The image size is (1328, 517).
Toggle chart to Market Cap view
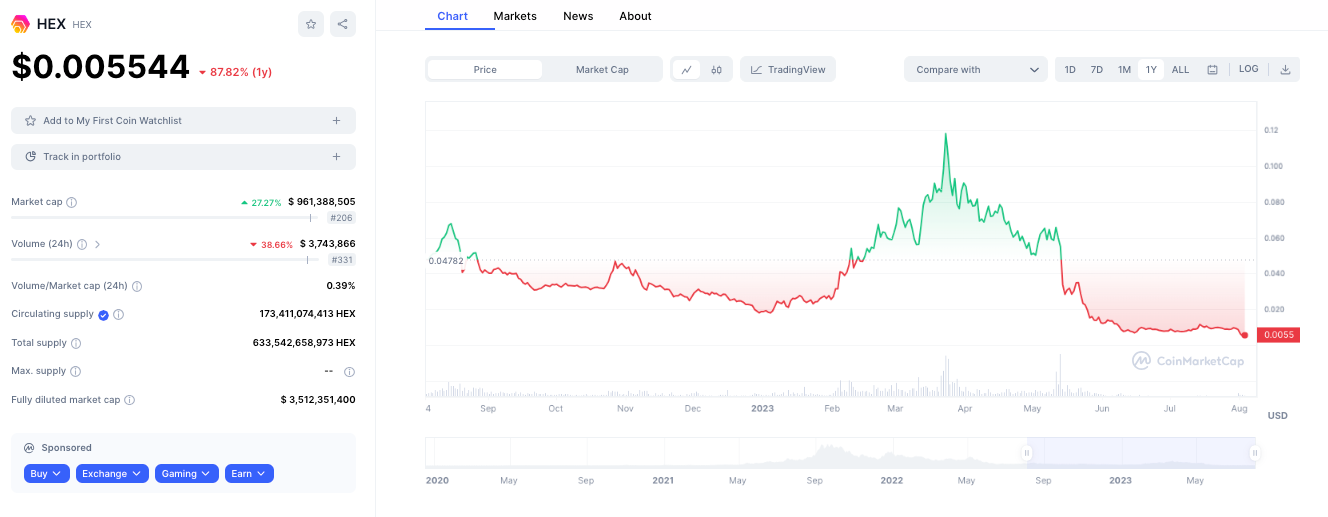(x=602, y=70)
